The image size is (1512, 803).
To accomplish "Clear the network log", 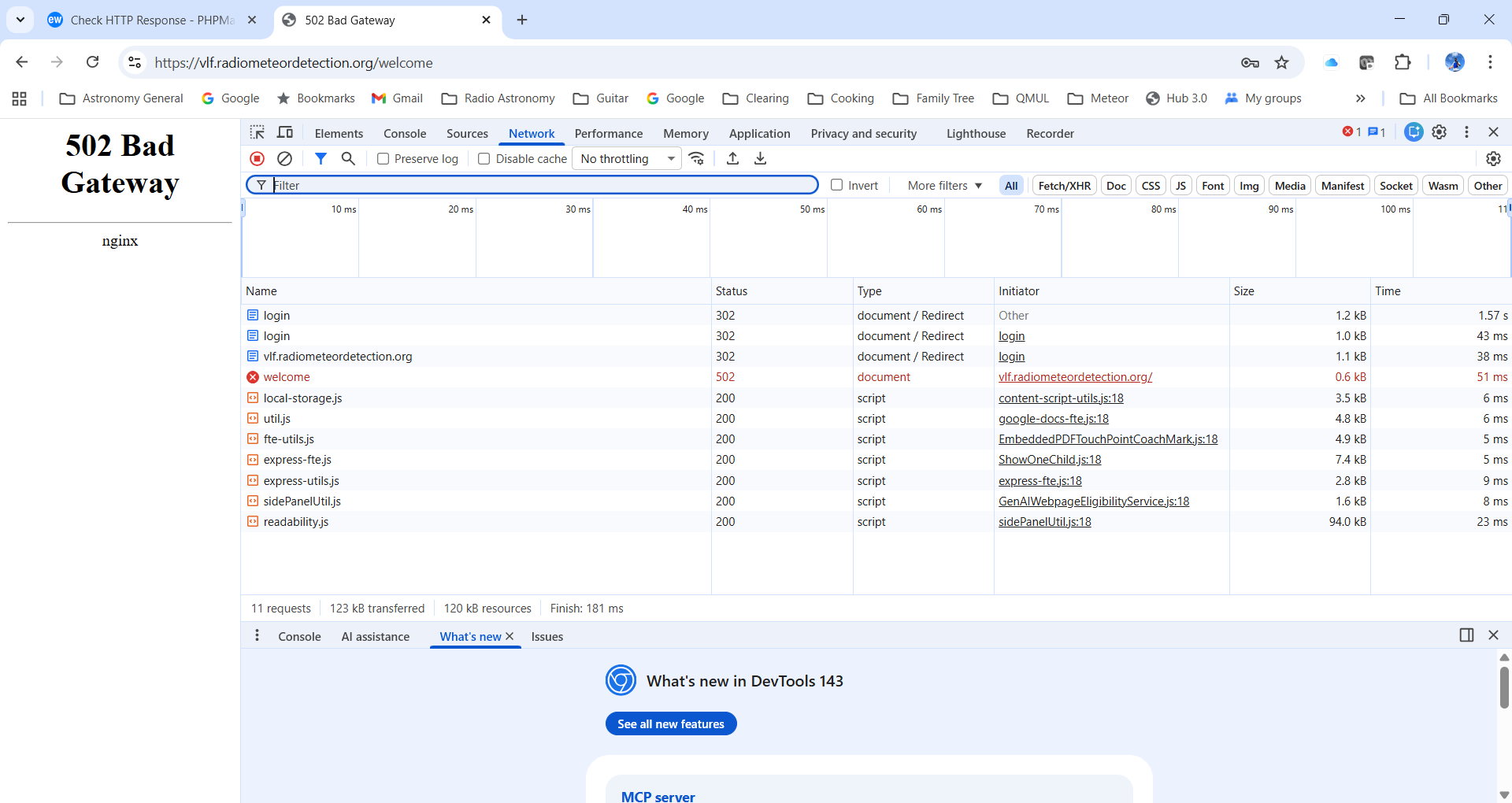I will 285,159.
